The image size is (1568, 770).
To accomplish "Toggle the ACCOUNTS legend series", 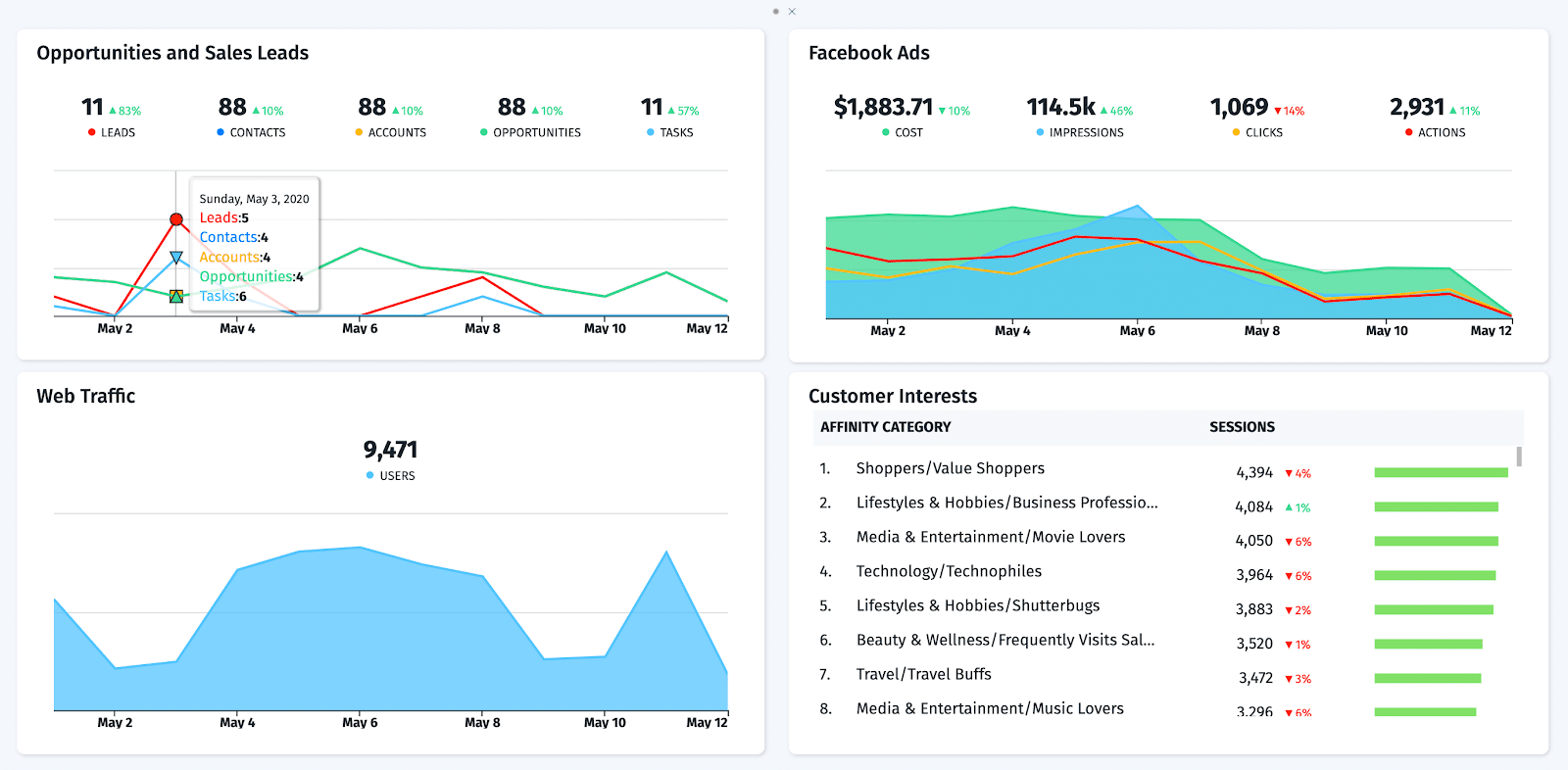I will coord(391,132).
